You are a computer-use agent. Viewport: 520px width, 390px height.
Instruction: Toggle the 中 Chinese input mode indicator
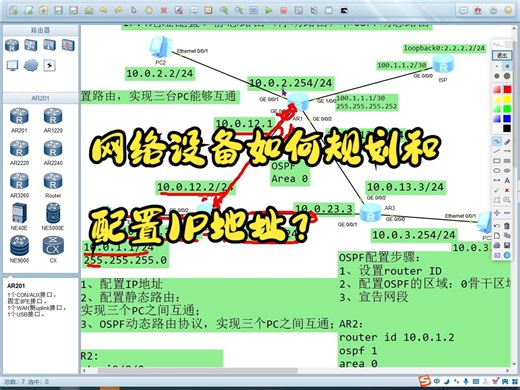pos(437,381)
